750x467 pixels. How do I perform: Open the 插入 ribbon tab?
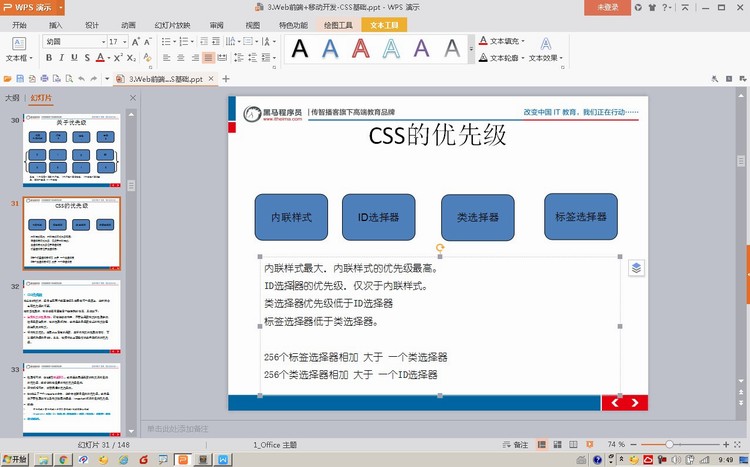click(56, 25)
